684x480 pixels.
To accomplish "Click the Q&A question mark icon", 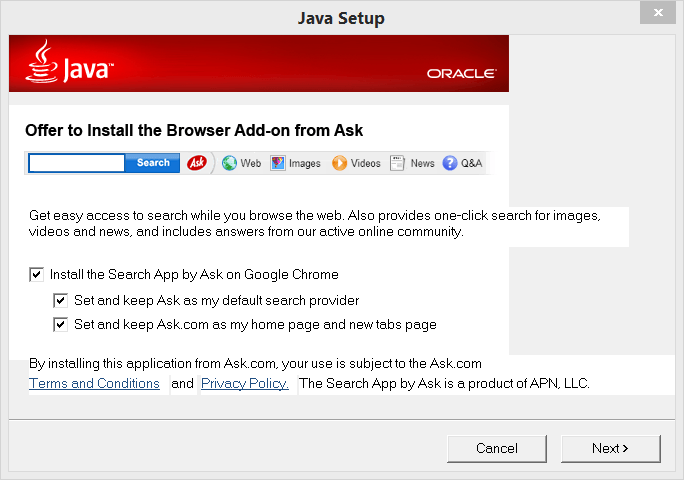I will pyautogui.click(x=450, y=163).
